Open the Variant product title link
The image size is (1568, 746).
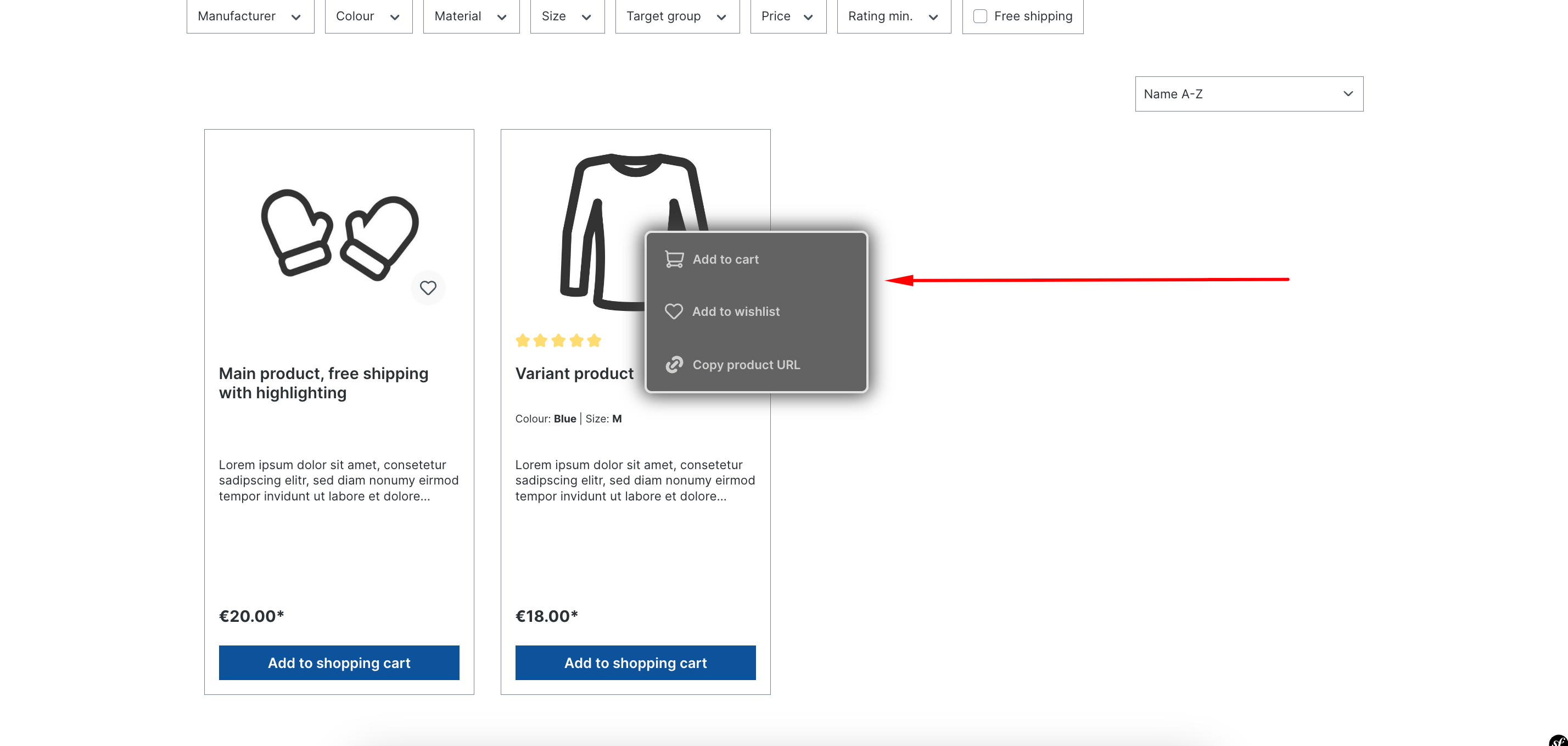tap(574, 374)
